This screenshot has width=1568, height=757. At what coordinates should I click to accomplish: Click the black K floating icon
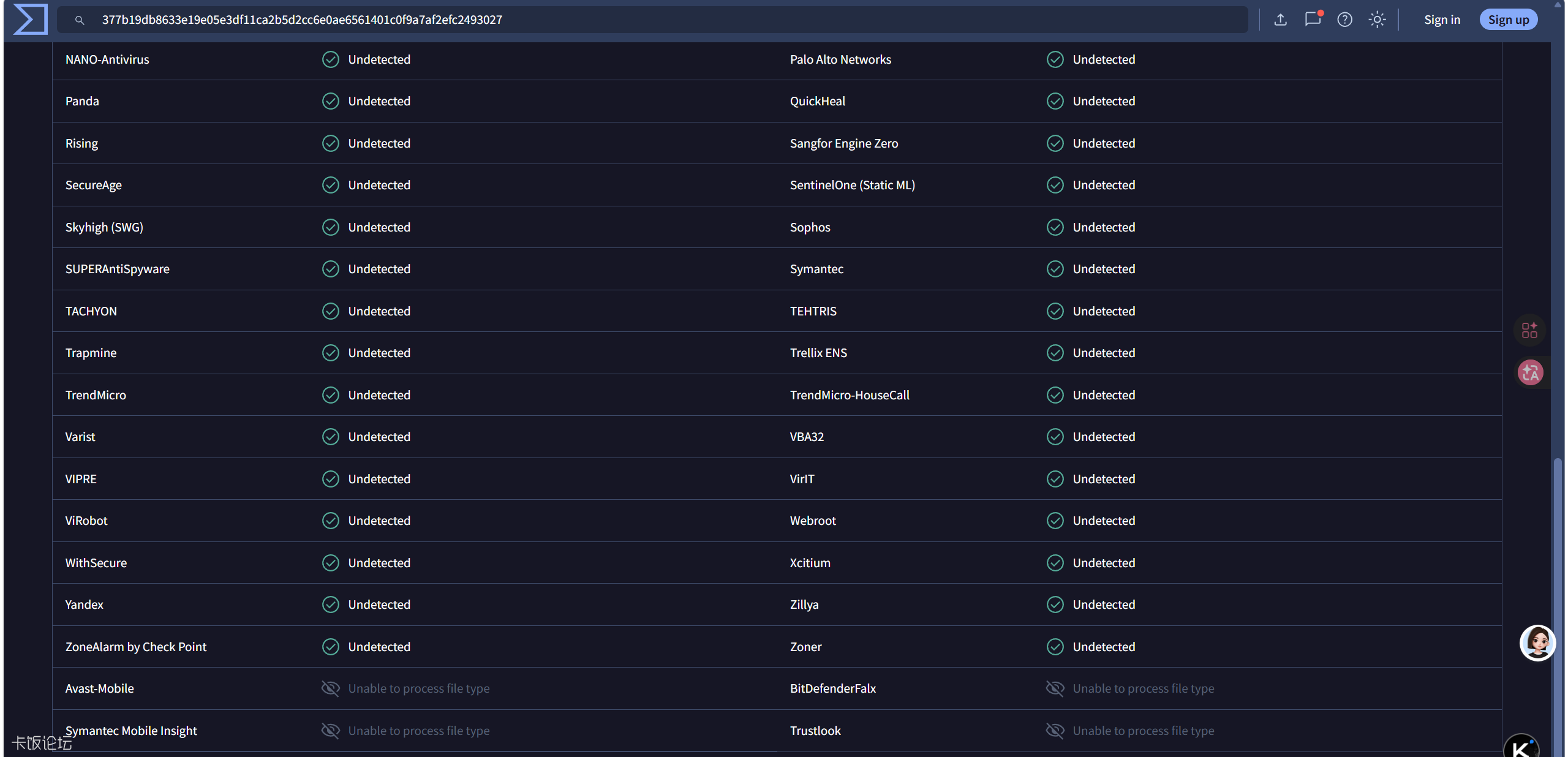coord(1521,746)
